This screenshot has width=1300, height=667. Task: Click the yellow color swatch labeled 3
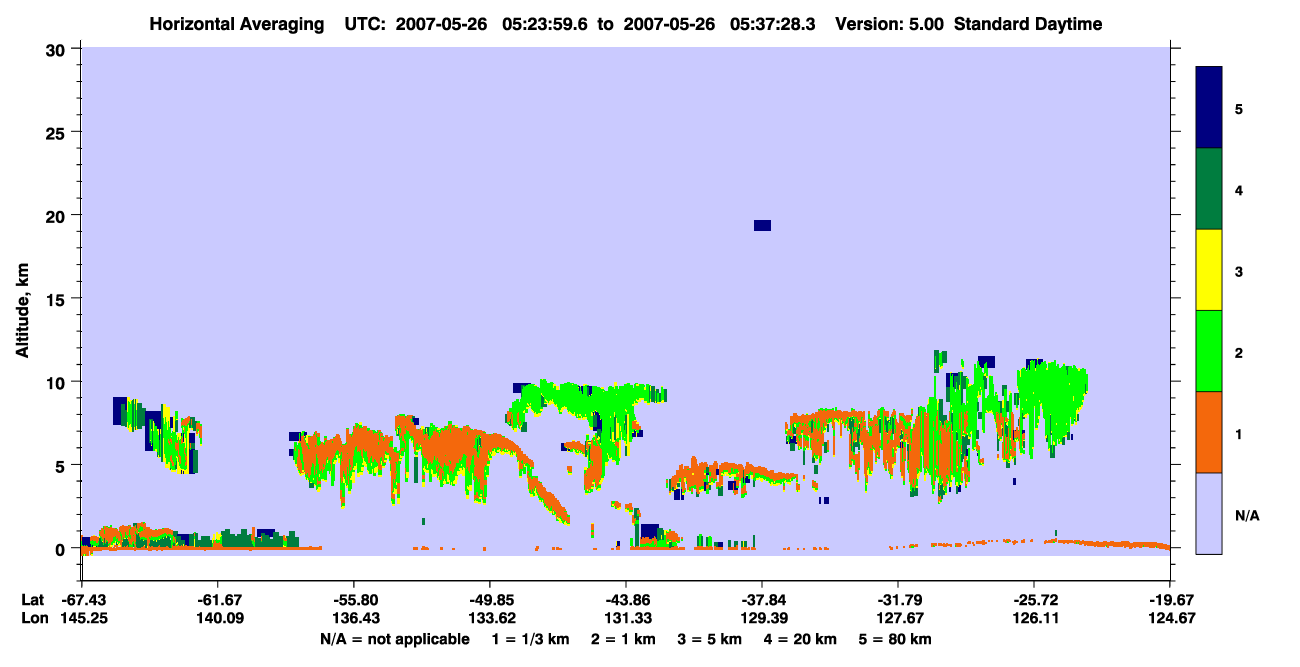click(1209, 270)
